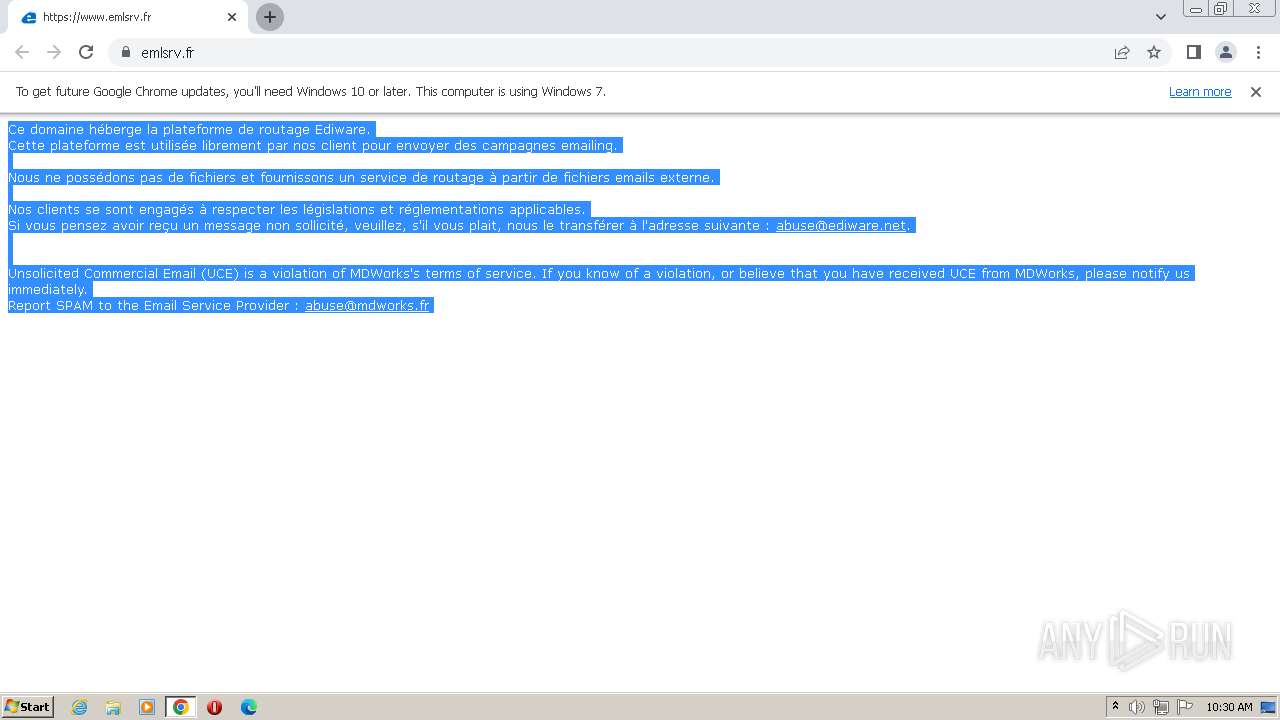1280x720 pixels.
Task: Dismiss the Chrome update infobar
Action: pyautogui.click(x=1256, y=91)
